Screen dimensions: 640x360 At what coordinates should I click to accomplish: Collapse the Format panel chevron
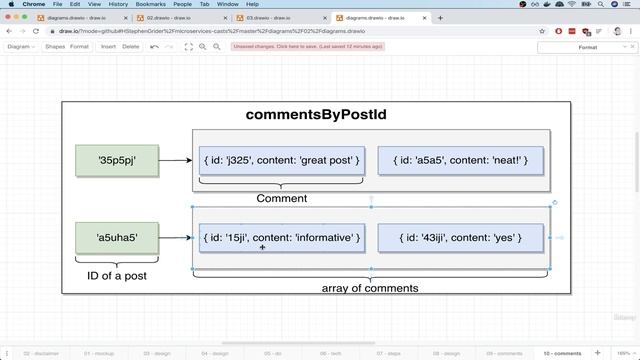(624, 47)
